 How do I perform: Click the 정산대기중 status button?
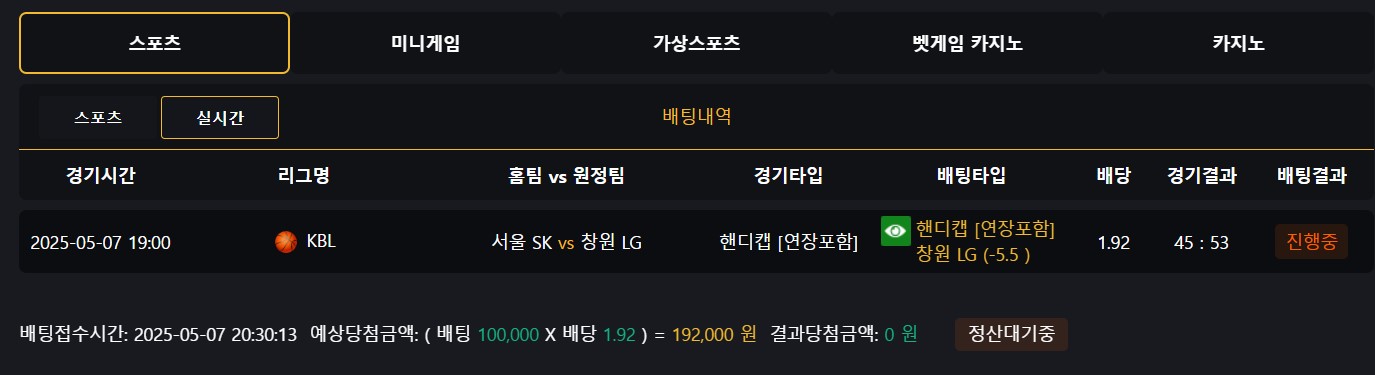pos(1011,334)
